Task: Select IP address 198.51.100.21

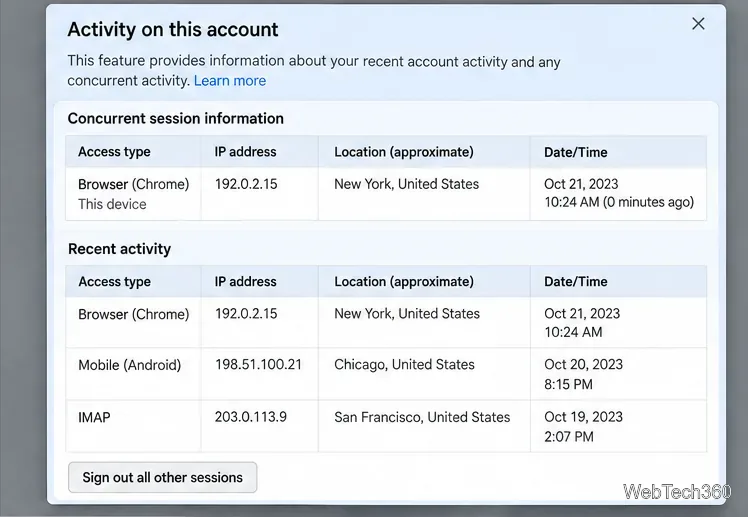Action: 258,364
